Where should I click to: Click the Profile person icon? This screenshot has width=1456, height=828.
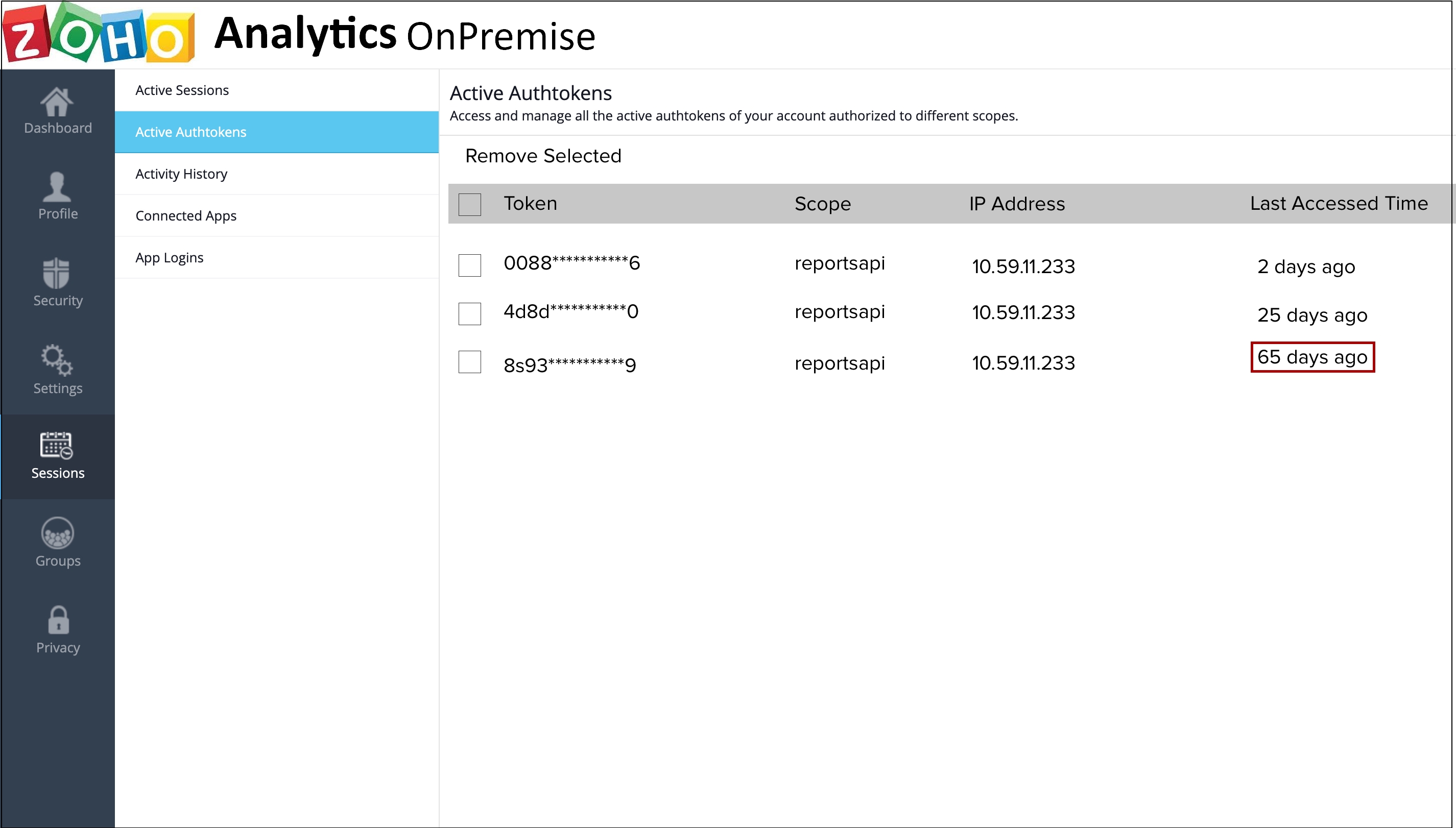click(x=57, y=187)
